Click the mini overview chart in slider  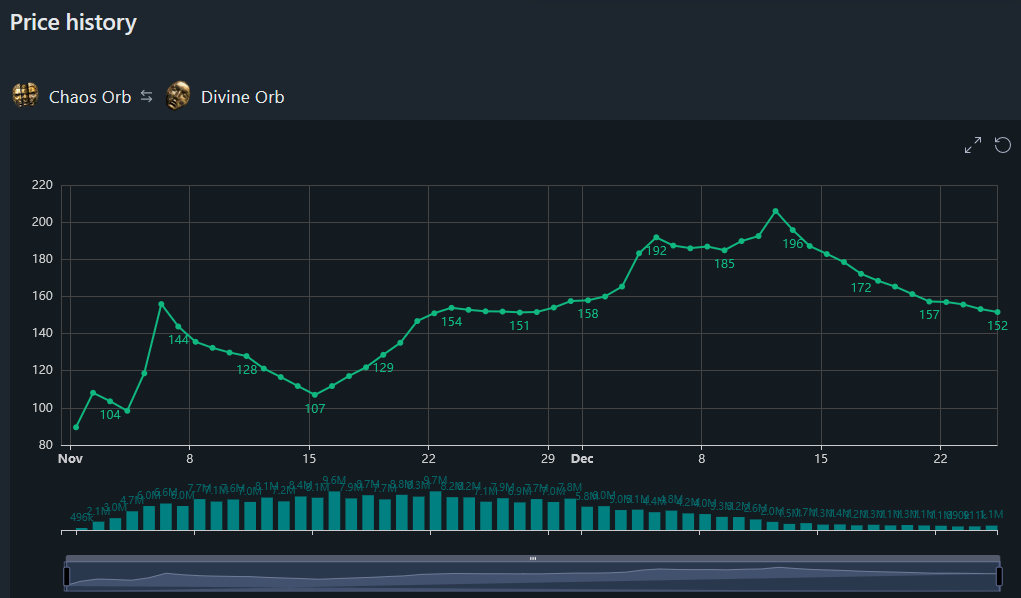533,577
